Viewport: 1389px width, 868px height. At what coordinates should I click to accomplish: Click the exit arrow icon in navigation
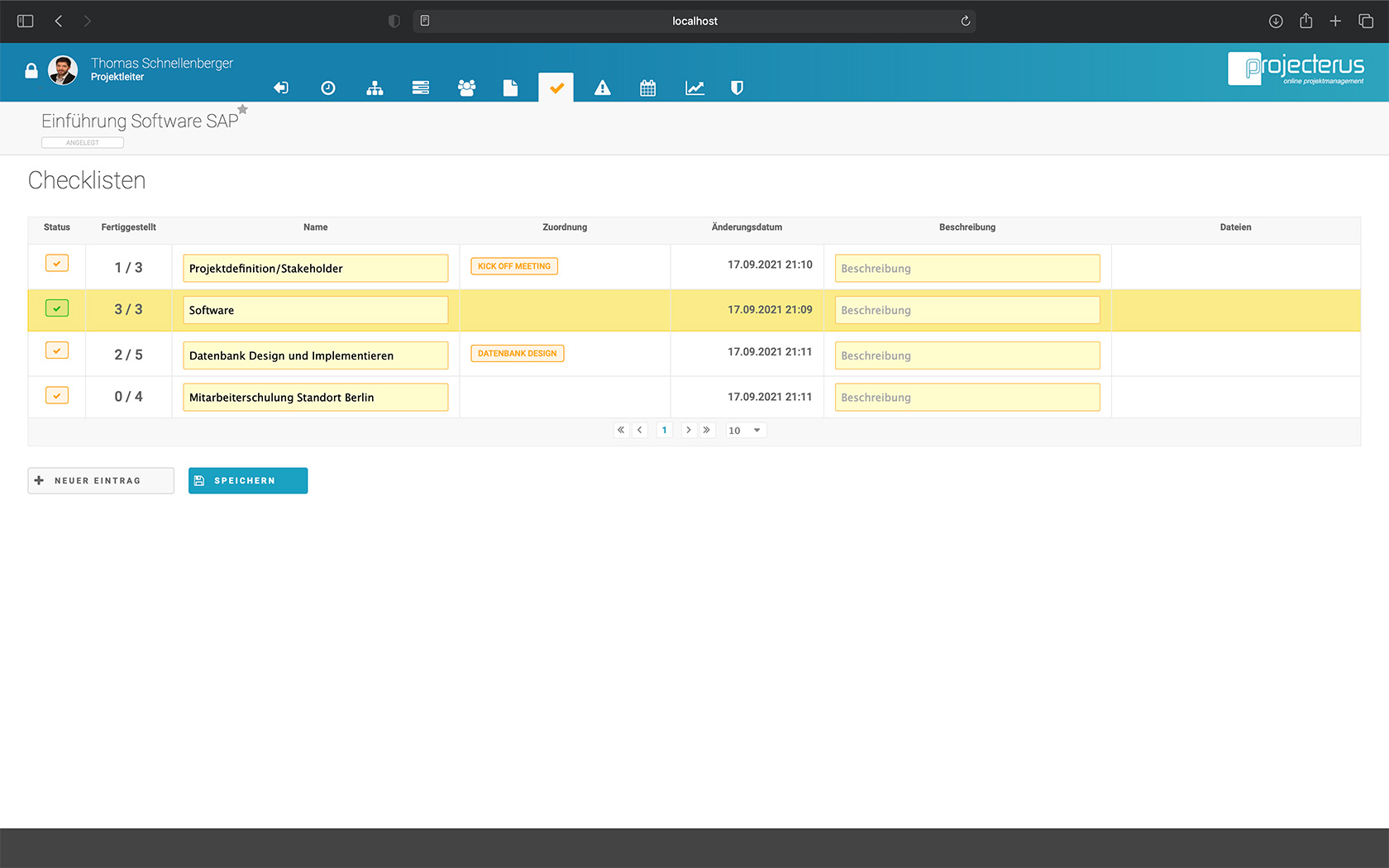281,88
